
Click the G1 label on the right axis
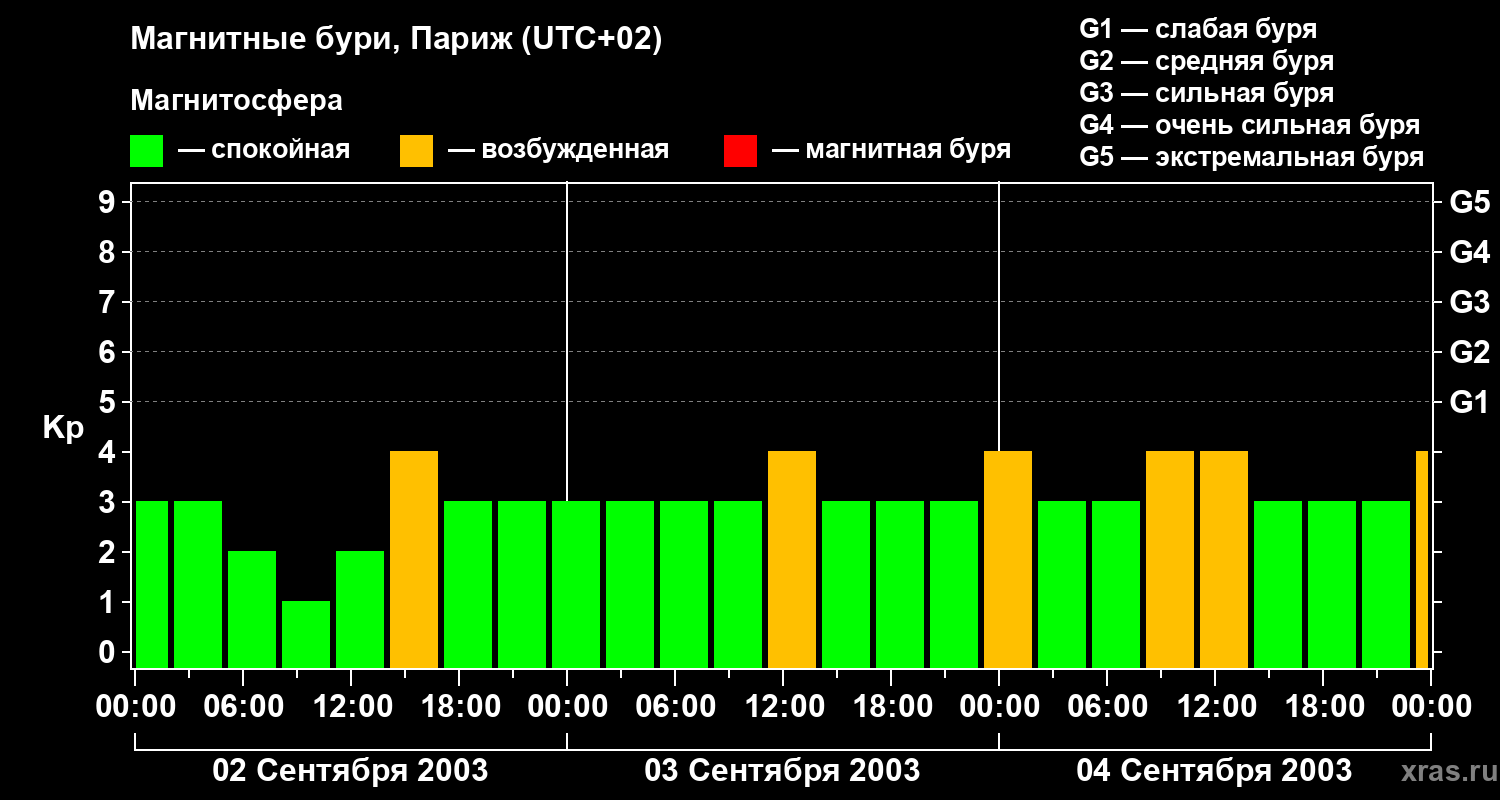click(x=1469, y=402)
